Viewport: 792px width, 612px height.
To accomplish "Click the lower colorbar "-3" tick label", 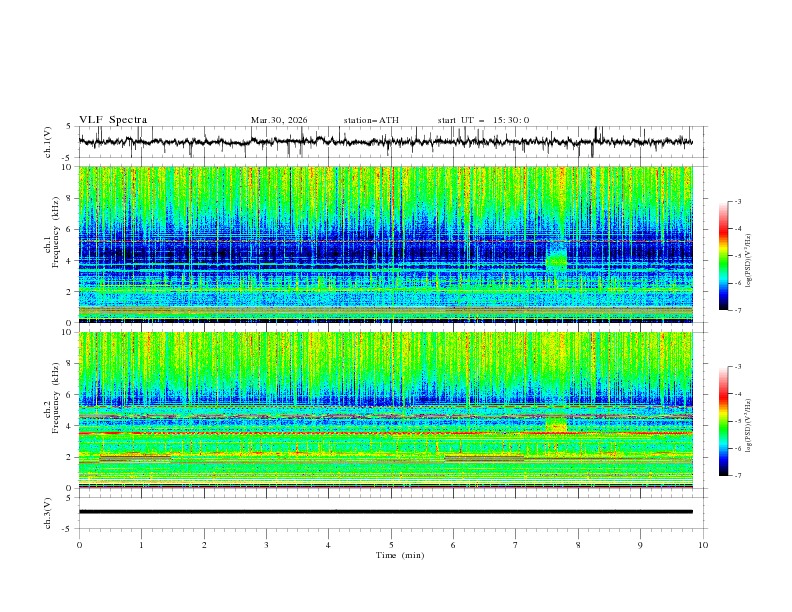I will [737, 367].
